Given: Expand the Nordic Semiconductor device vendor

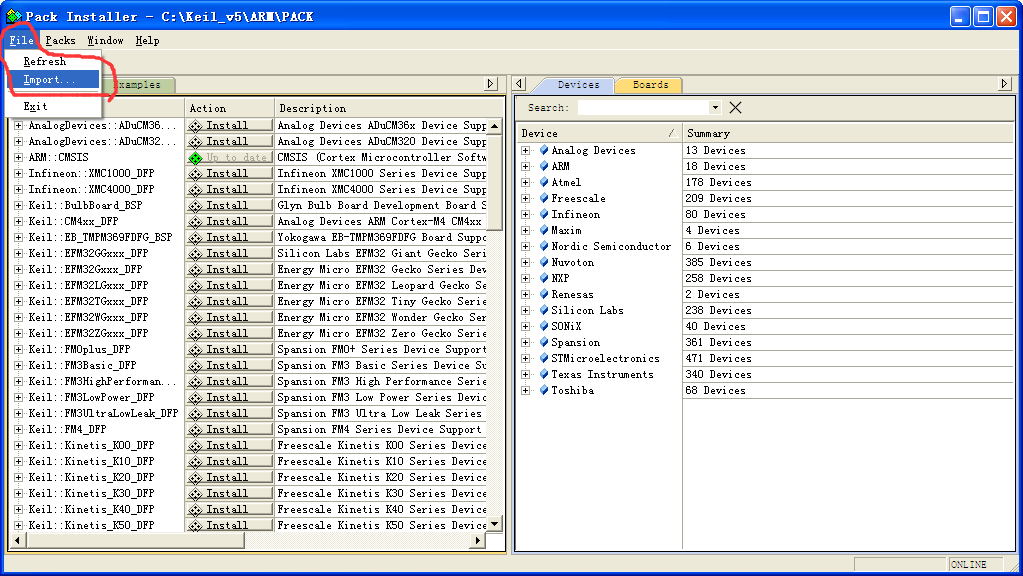Looking at the screenshot, I should click(526, 246).
